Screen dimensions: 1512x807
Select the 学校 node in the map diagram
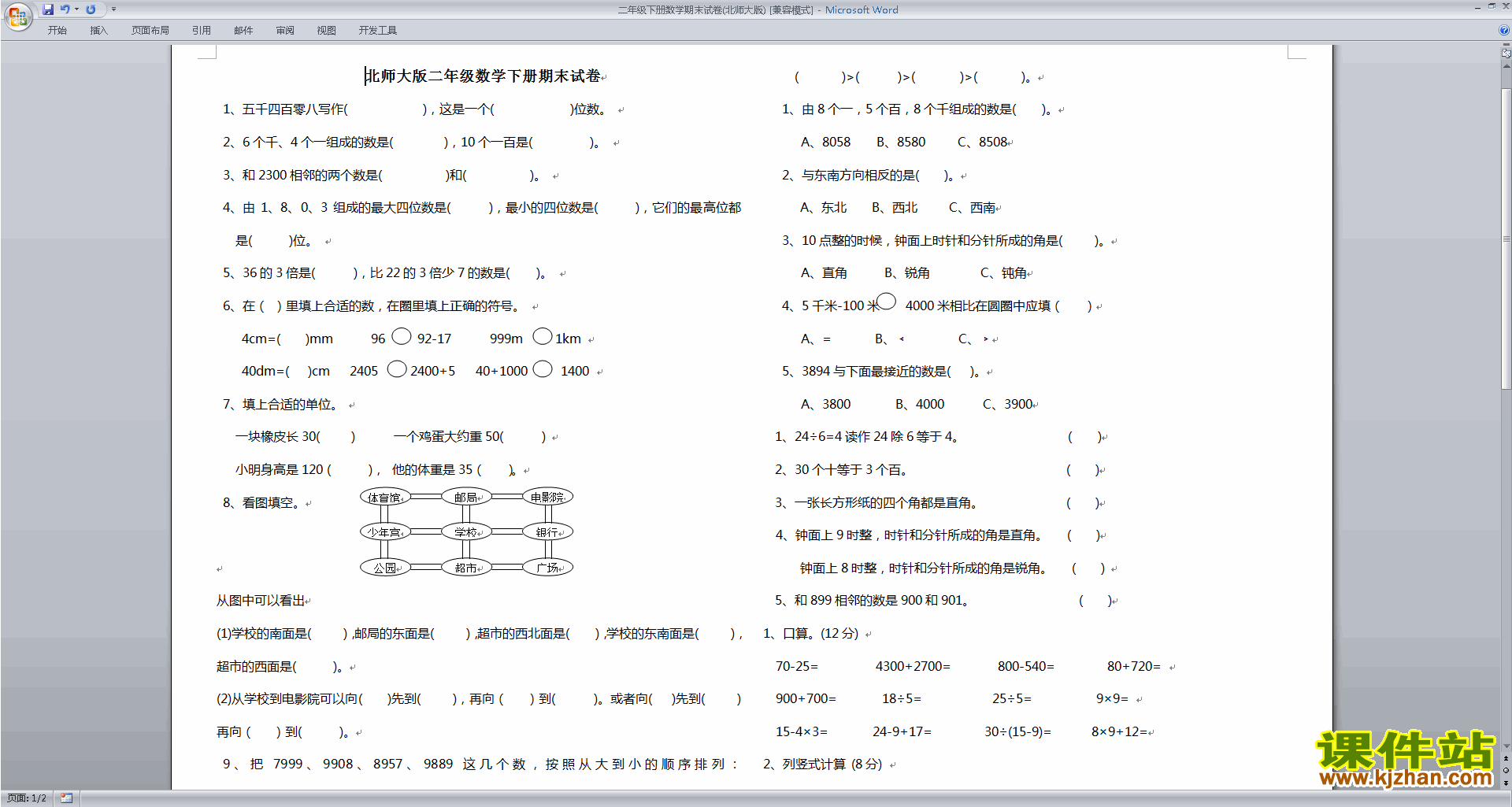pyautogui.click(x=466, y=532)
